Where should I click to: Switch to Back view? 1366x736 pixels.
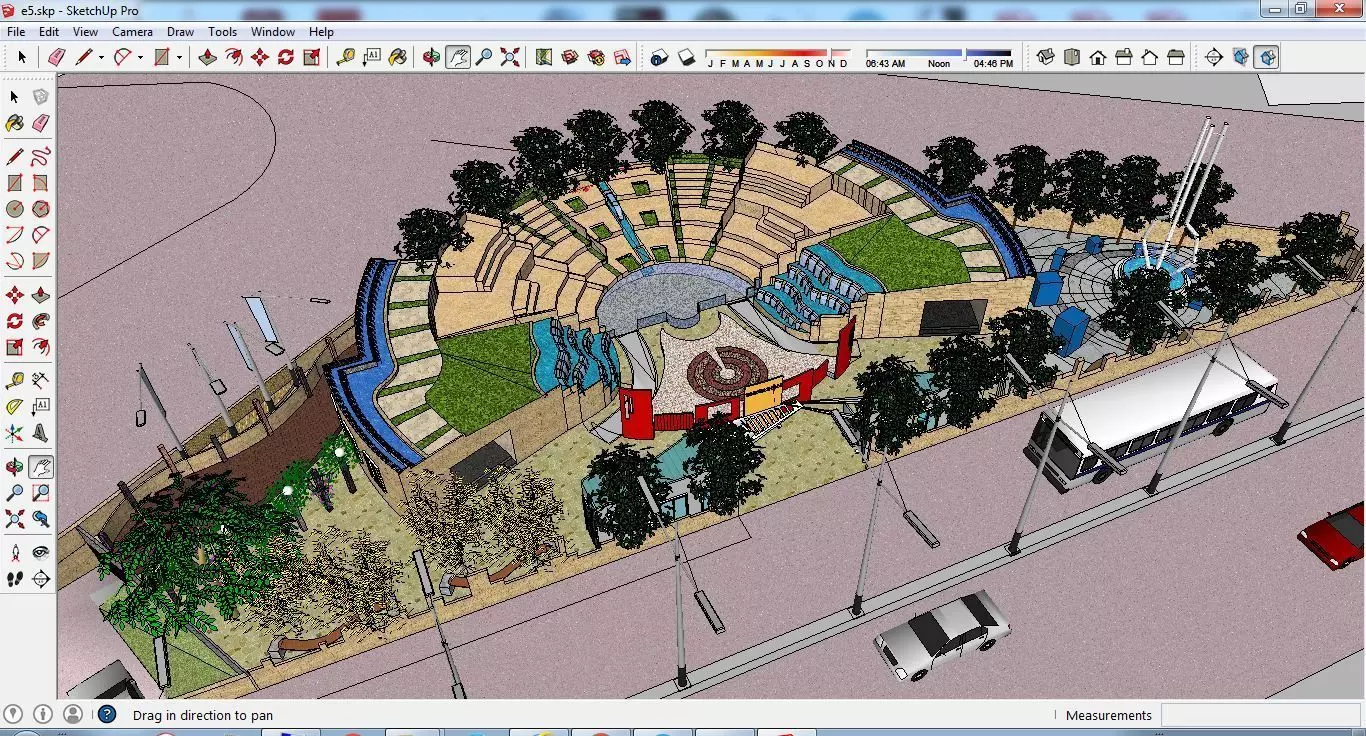pyautogui.click(x=1150, y=58)
